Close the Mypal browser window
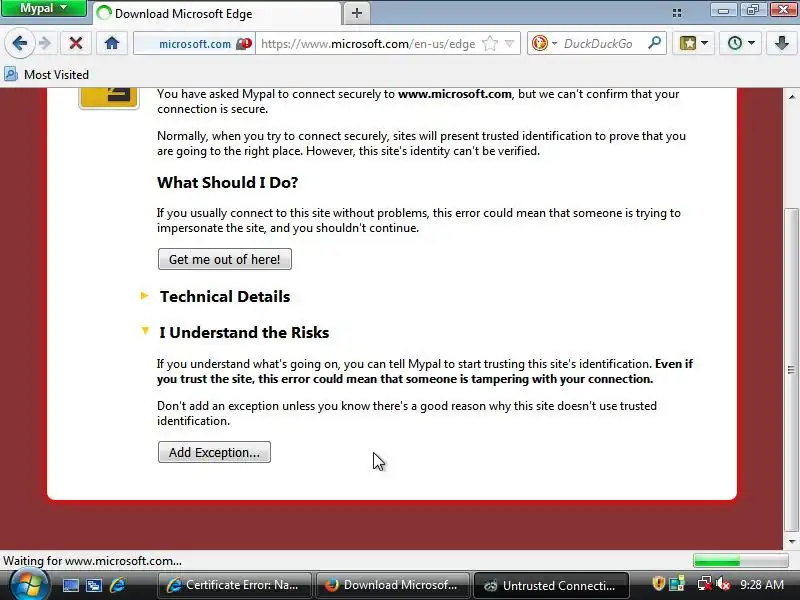 [x=784, y=9]
